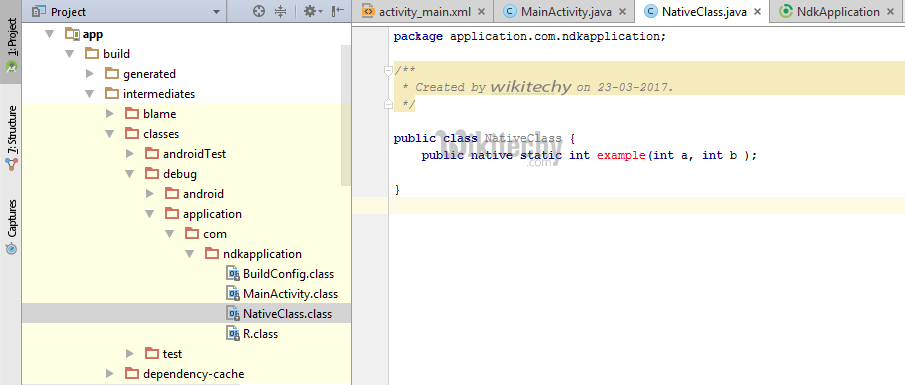The height and width of the screenshot is (385, 905).
Task: Collapse the classes folder
Action: [110, 134]
